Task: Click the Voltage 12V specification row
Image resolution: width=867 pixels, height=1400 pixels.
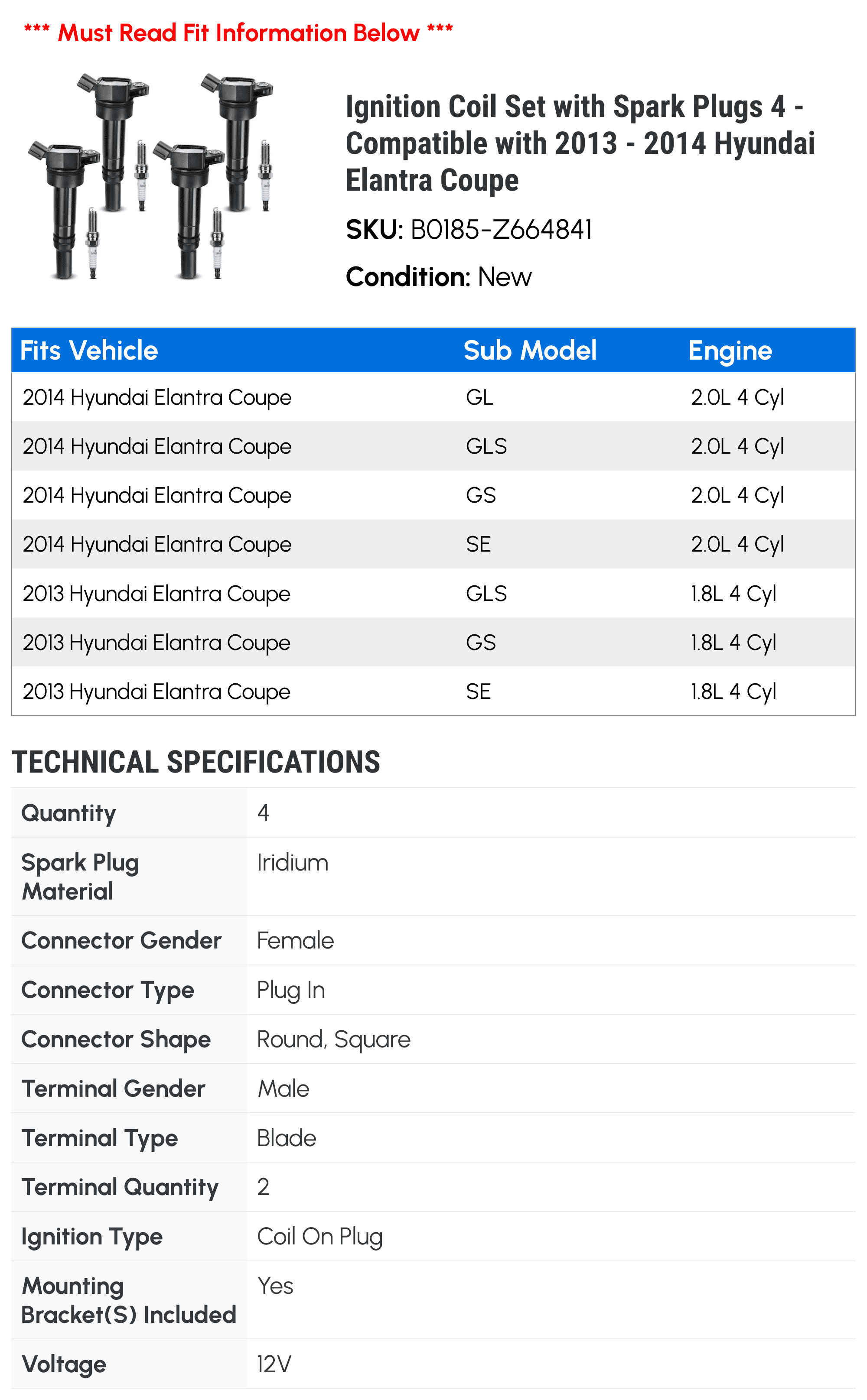Action: click(433, 1363)
